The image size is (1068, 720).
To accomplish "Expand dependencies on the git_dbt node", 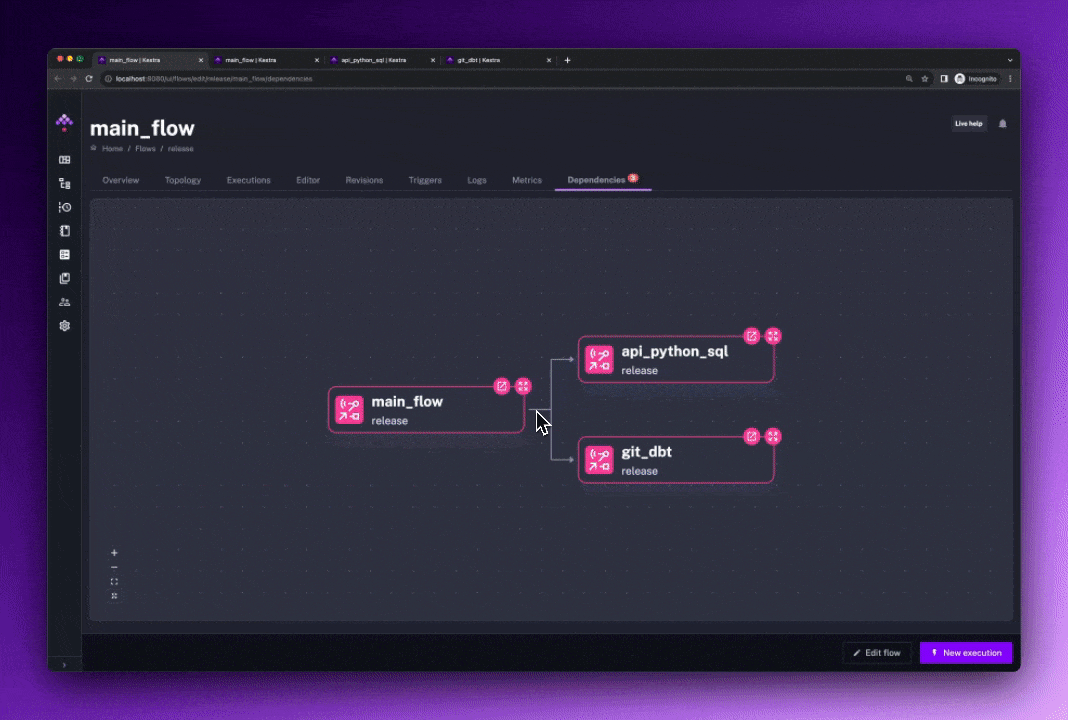I will pos(773,437).
